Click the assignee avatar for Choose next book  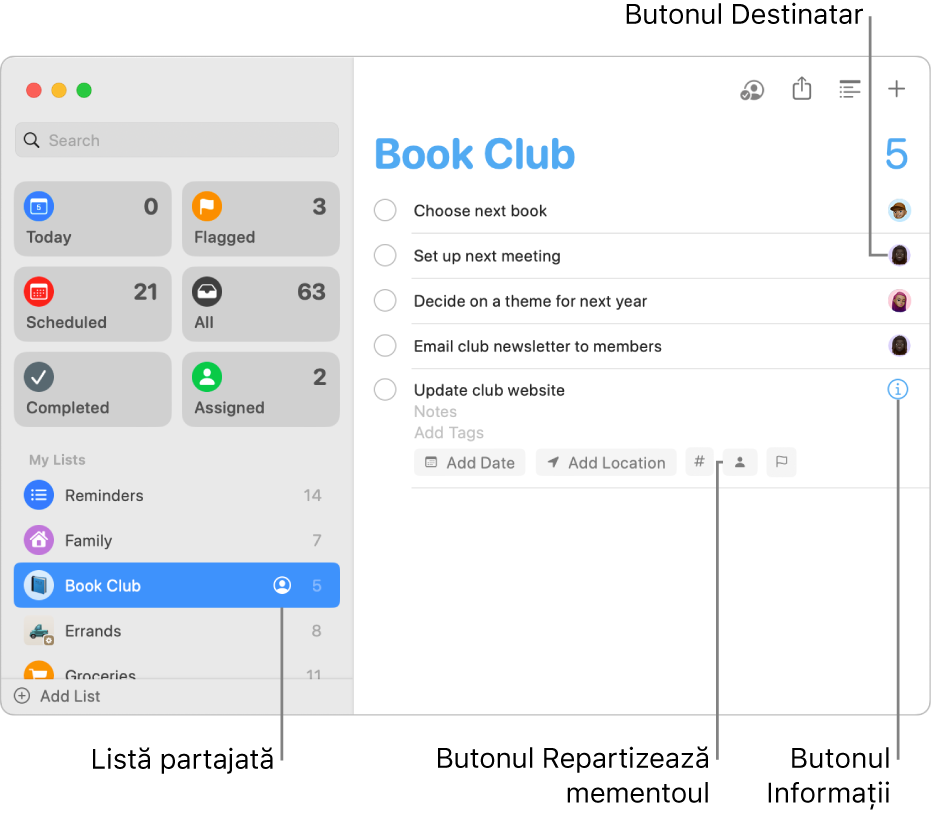899,210
